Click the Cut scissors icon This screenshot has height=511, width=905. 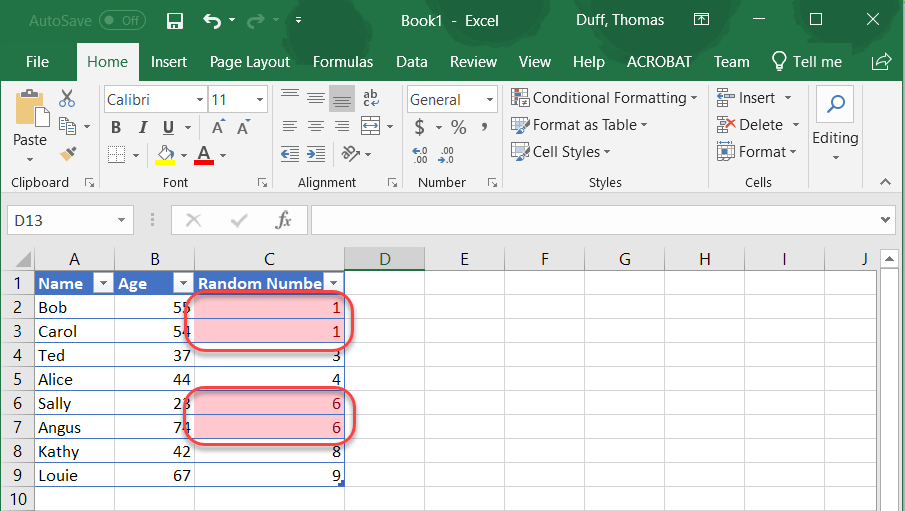click(x=67, y=98)
